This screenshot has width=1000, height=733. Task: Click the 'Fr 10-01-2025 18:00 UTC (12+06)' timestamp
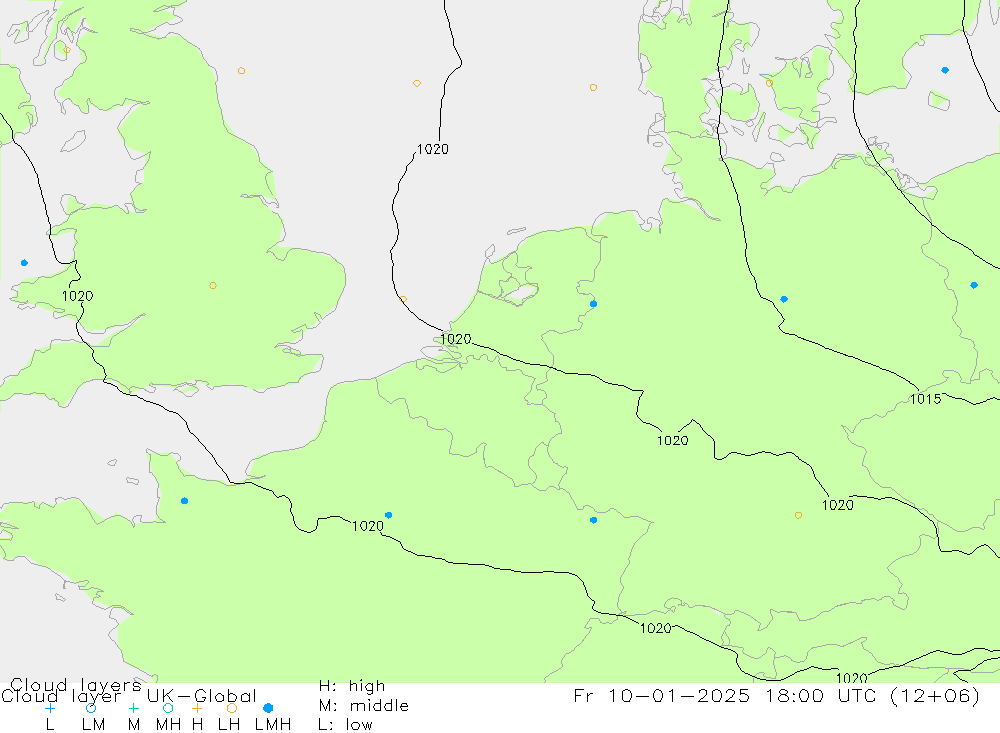(x=777, y=695)
